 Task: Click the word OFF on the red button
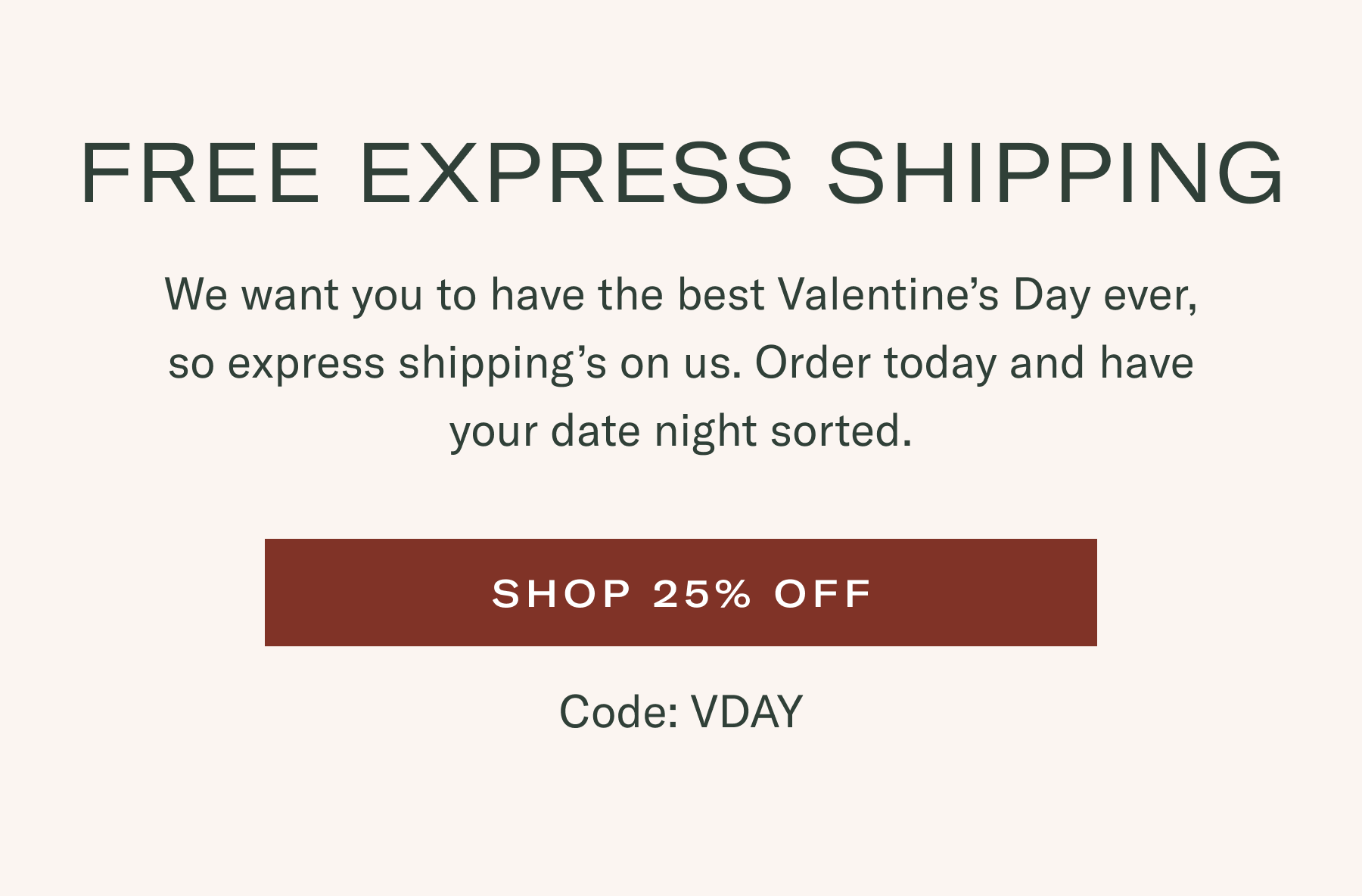coord(822,593)
